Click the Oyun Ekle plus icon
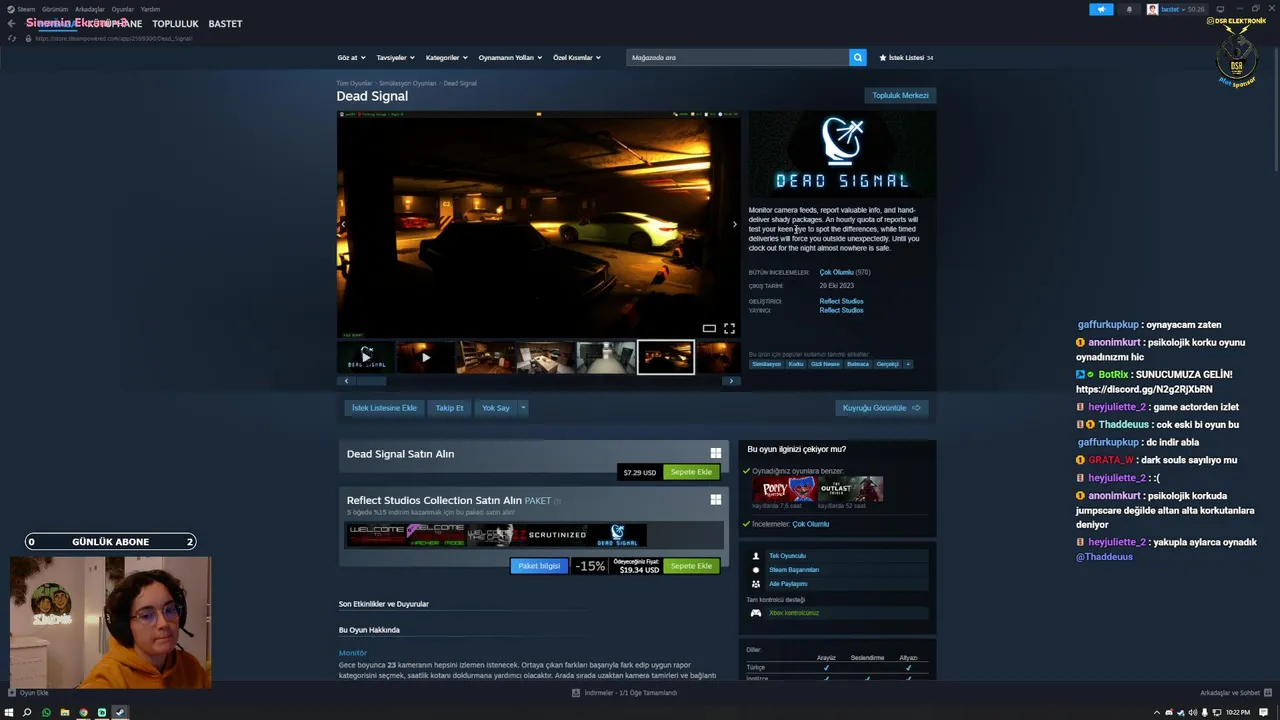Image resolution: width=1280 pixels, height=720 pixels. tap(12, 693)
